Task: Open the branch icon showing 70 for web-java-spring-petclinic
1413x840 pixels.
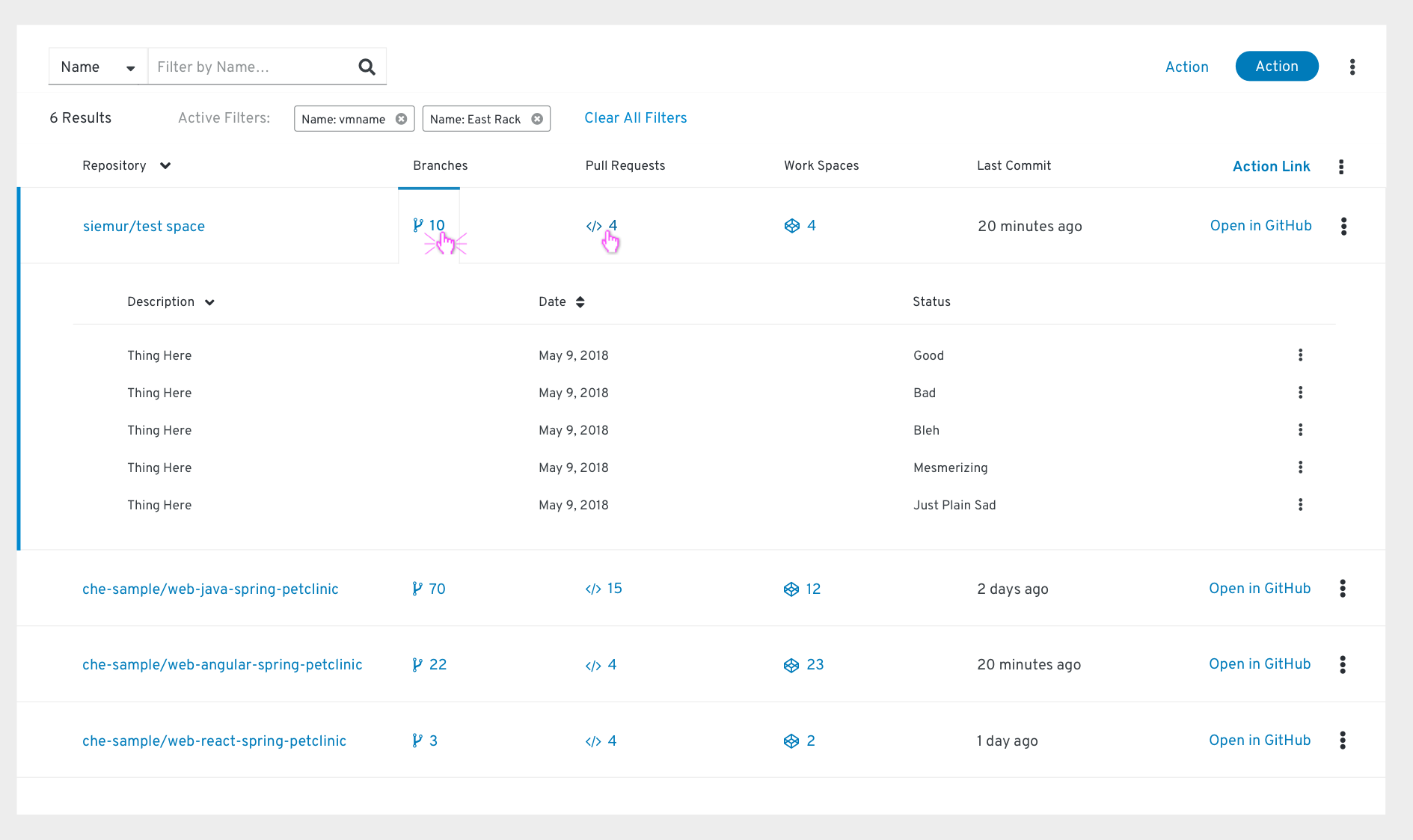Action: (417, 589)
